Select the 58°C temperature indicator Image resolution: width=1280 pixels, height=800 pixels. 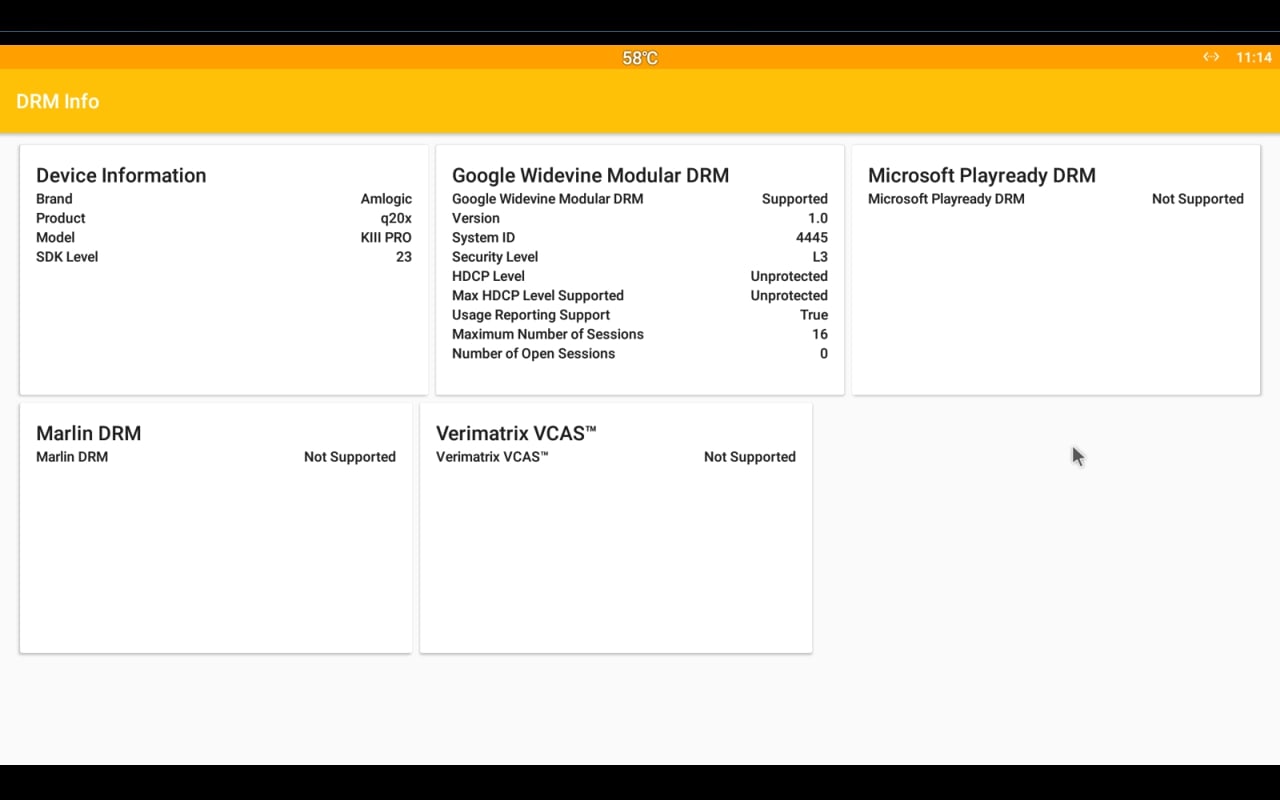pos(638,57)
